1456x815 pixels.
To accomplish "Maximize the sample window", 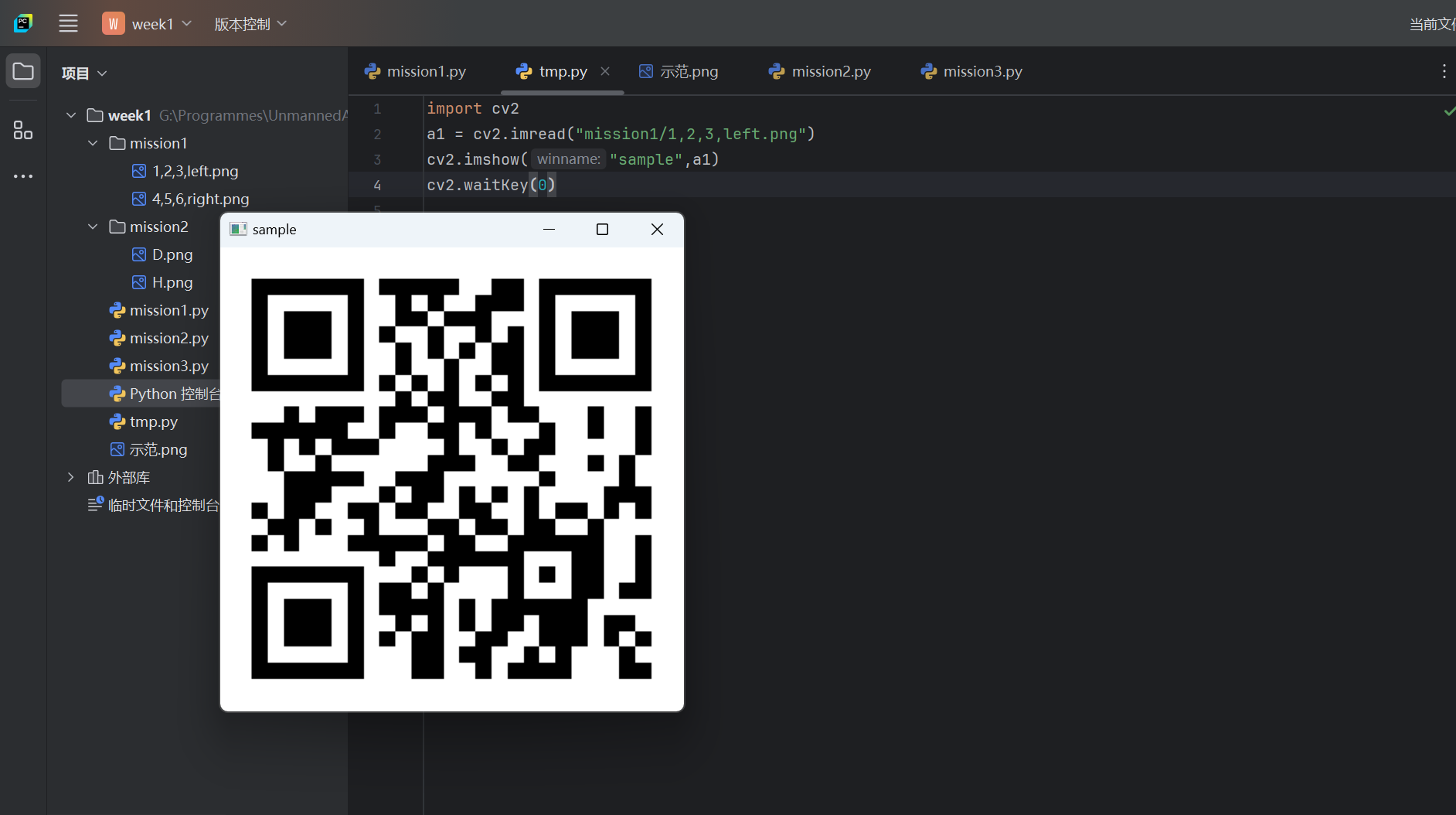I will pos(603,229).
